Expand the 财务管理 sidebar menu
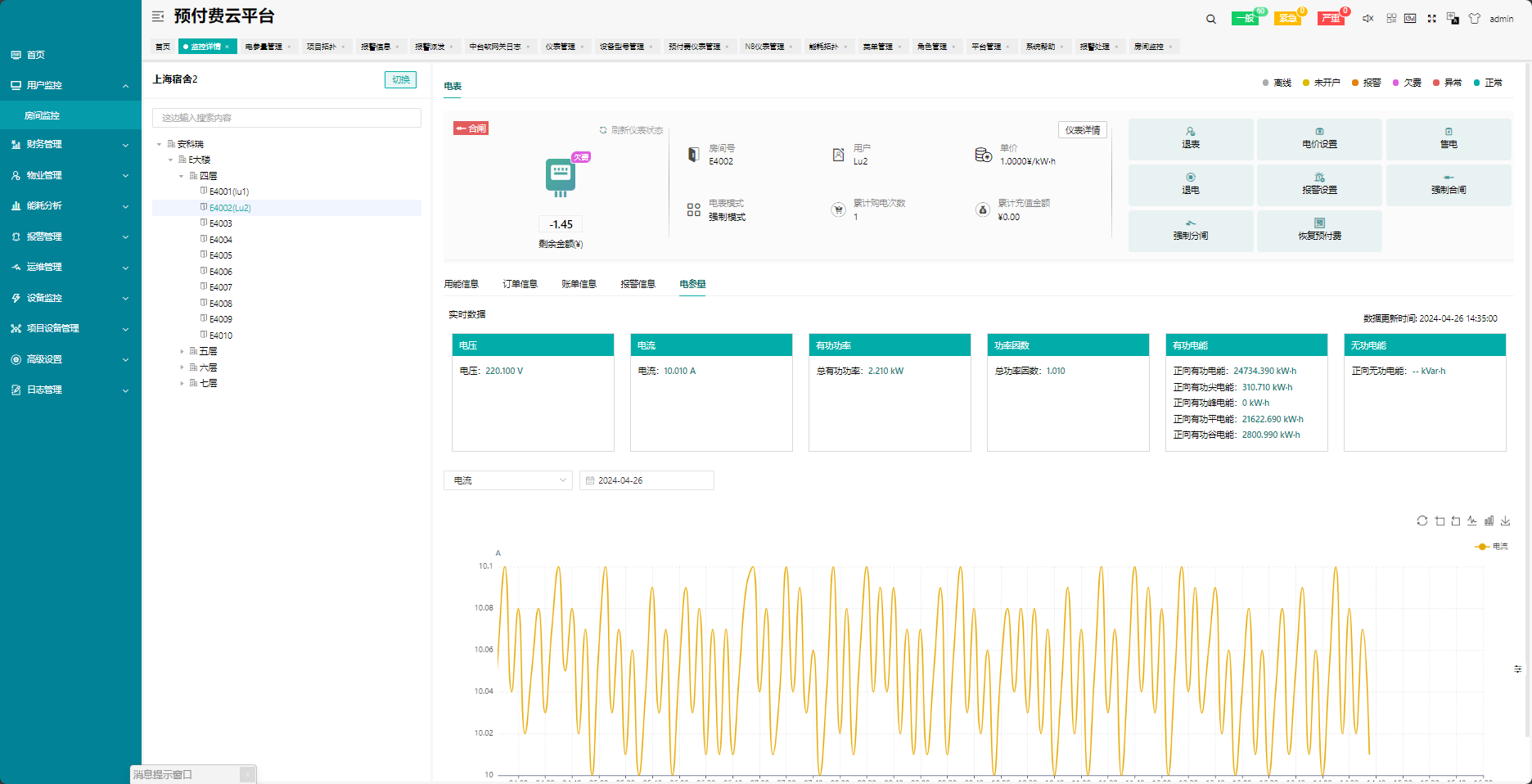Screen dimensions: 1532x784 (x=70, y=144)
